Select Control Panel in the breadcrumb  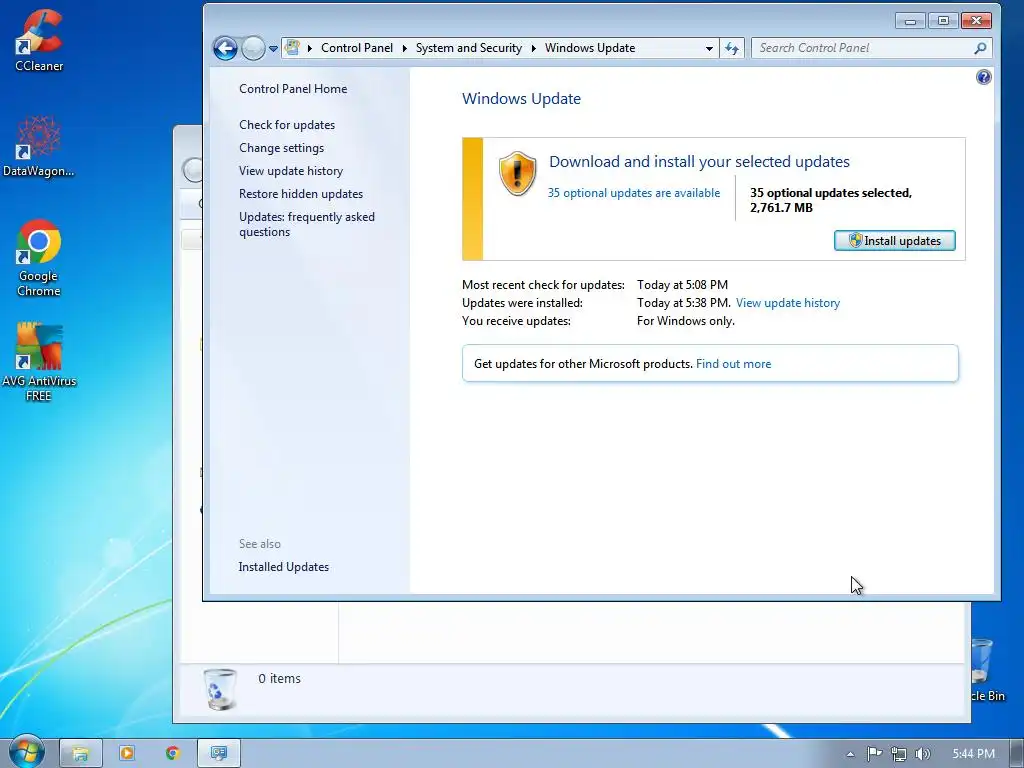357,48
